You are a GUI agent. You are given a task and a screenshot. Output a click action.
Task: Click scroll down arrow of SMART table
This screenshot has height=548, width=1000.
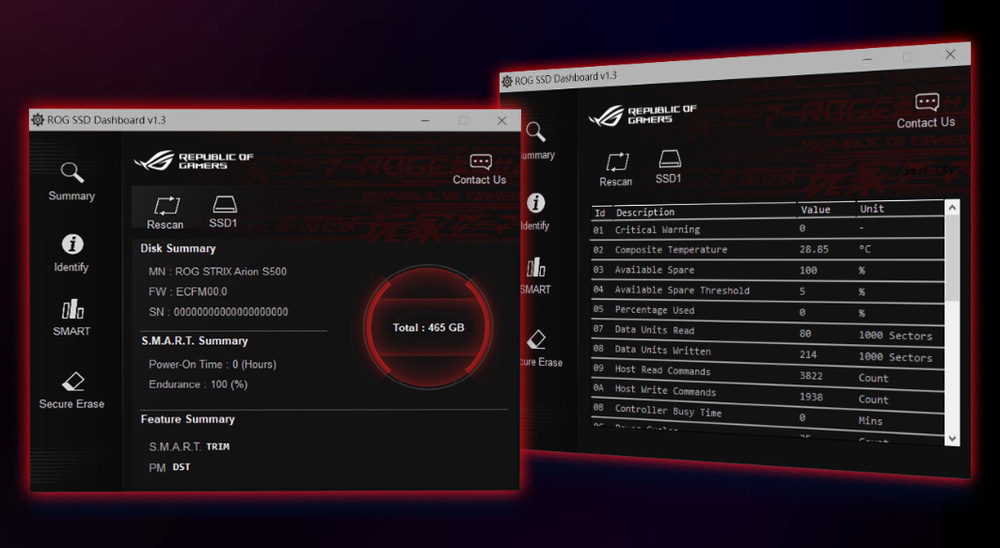tap(952, 438)
